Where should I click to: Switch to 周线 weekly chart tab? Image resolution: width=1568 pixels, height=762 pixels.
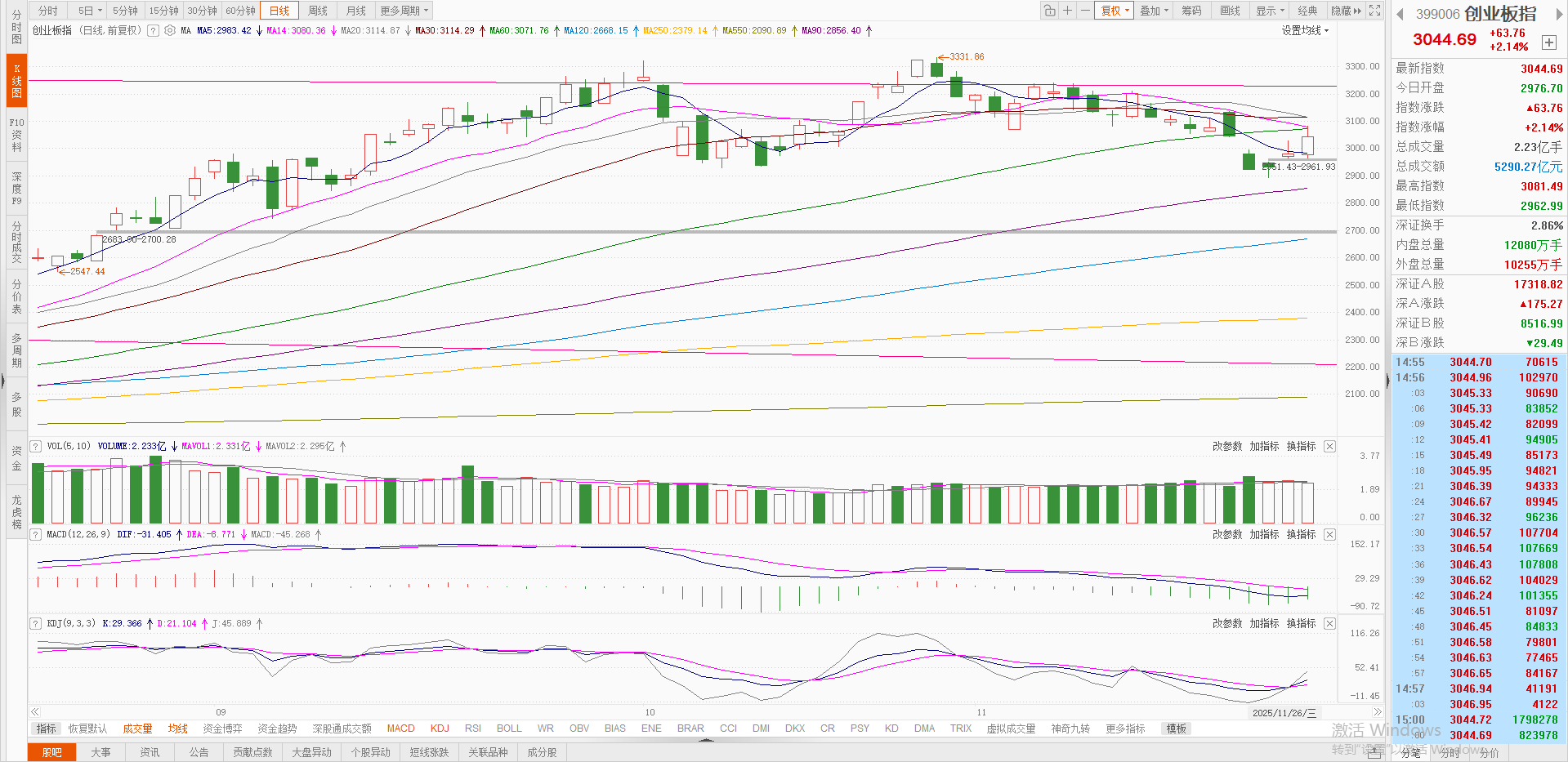point(318,11)
